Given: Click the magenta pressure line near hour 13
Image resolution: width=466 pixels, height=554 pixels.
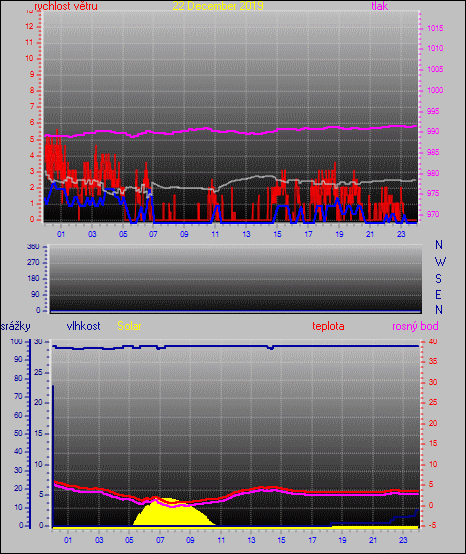Looking at the screenshot, I should [246, 133].
